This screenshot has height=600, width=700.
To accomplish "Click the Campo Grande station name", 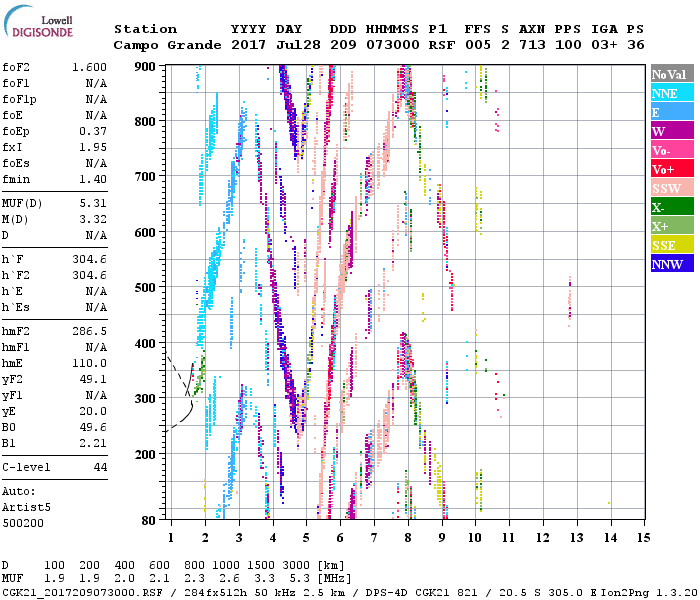I will click(x=167, y=45).
